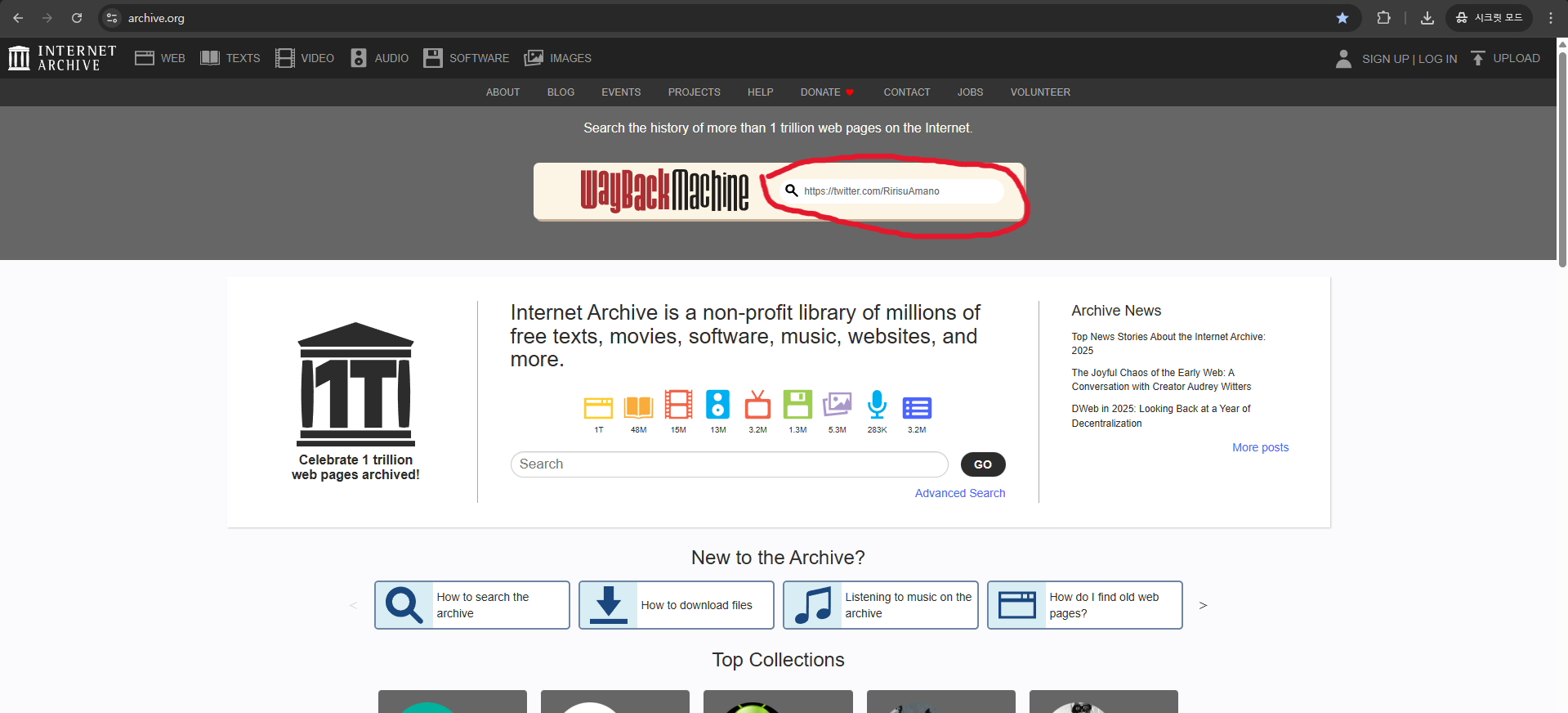Select the green software icon (1.3M)

(797, 405)
